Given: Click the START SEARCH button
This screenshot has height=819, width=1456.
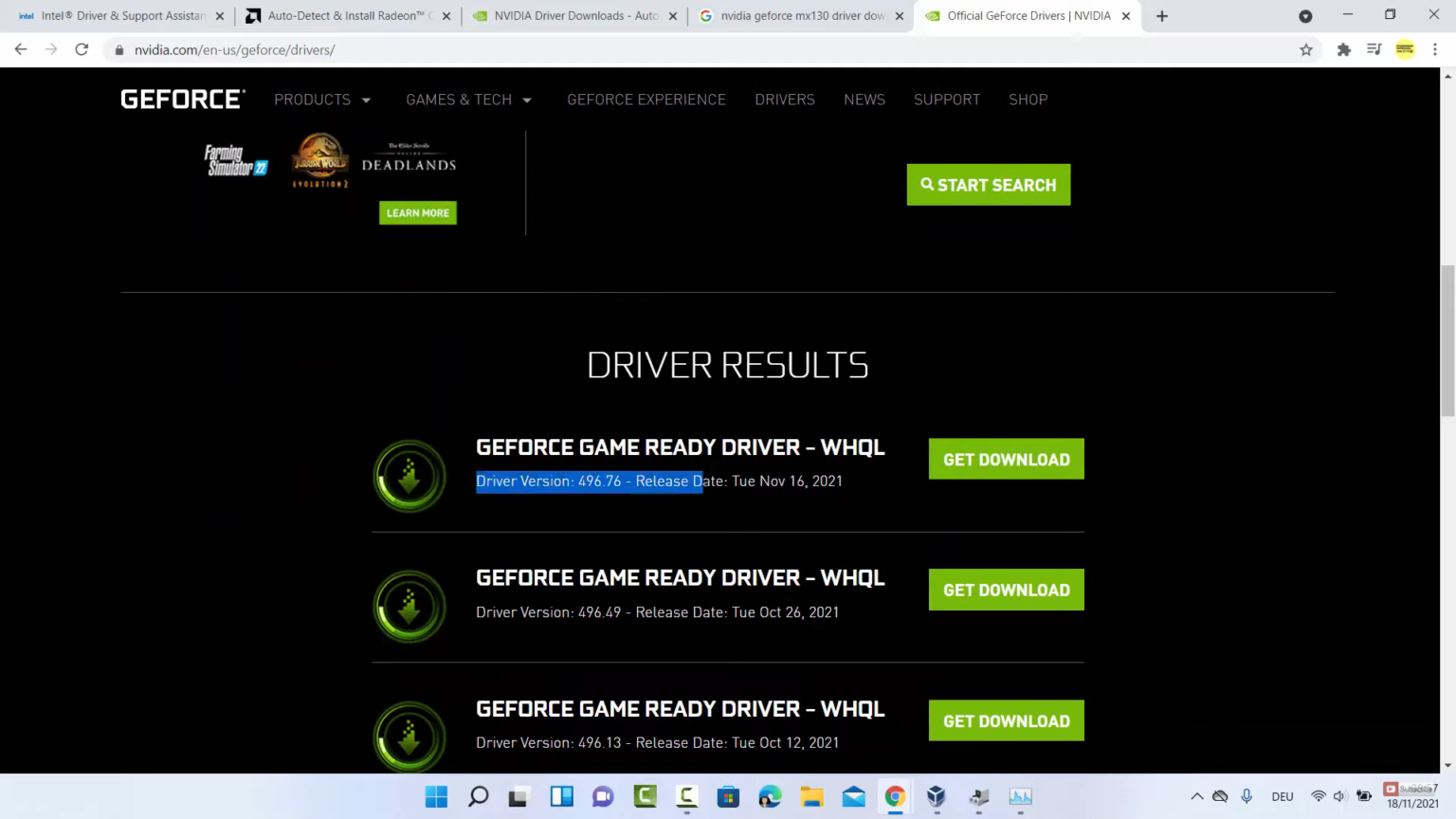Looking at the screenshot, I should click(989, 185).
